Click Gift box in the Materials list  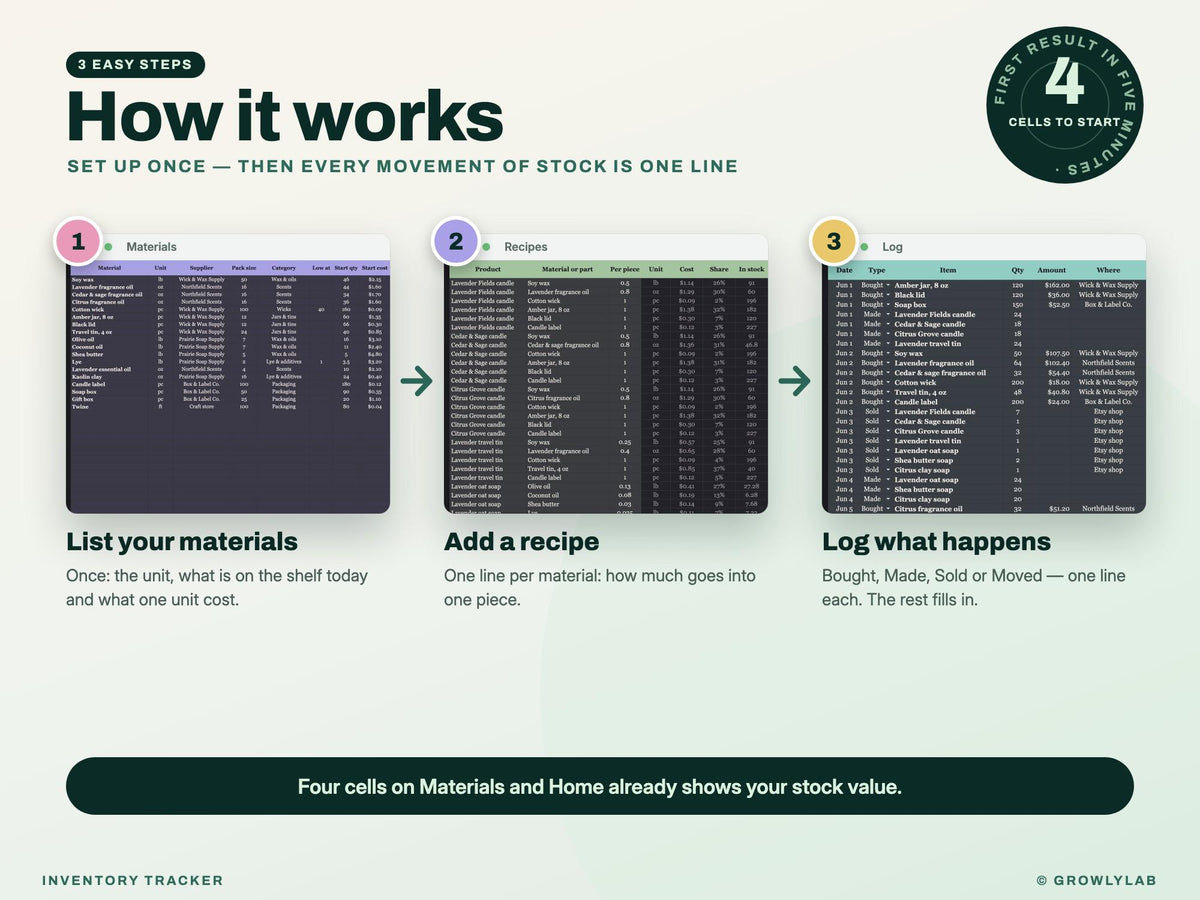[x=83, y=399]
